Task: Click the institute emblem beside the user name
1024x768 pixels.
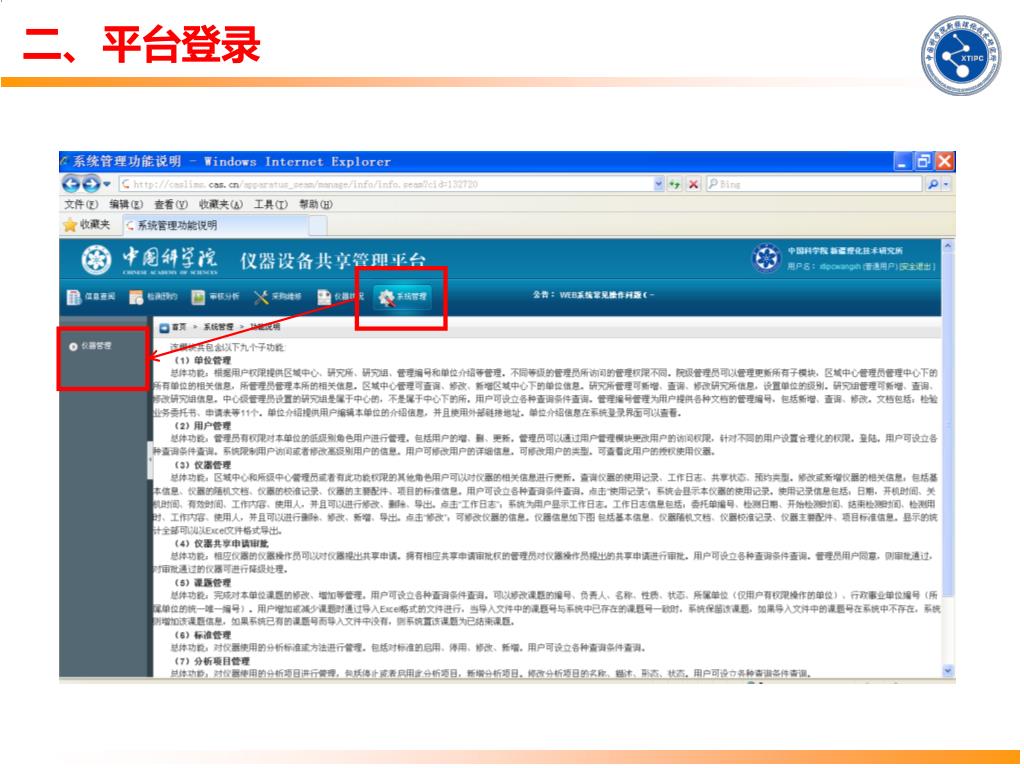Action: coord(765,258)
